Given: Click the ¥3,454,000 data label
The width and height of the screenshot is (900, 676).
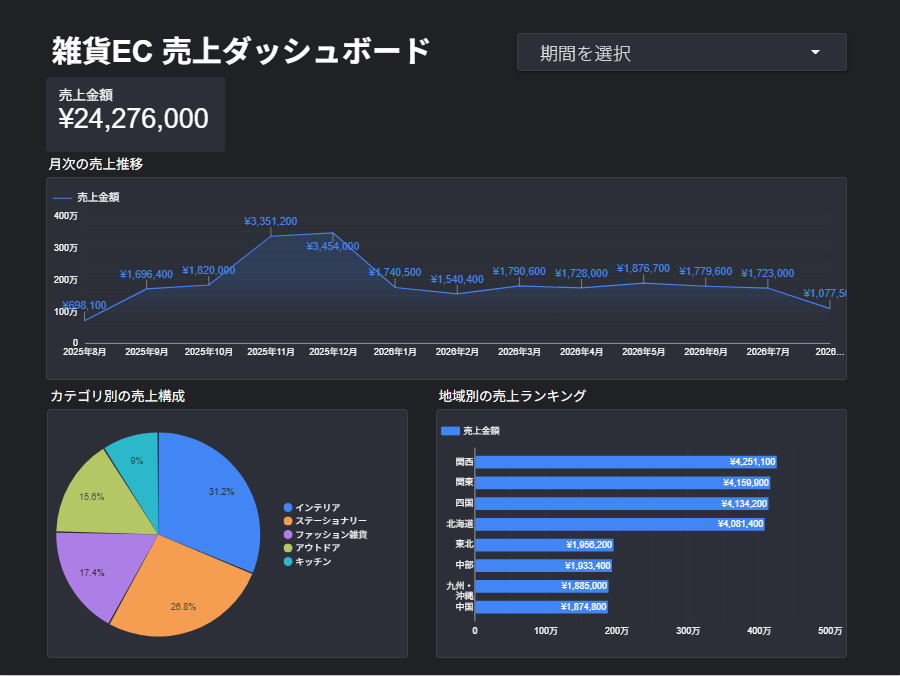Looking at the screenshot, I should [x=333, y=246].
